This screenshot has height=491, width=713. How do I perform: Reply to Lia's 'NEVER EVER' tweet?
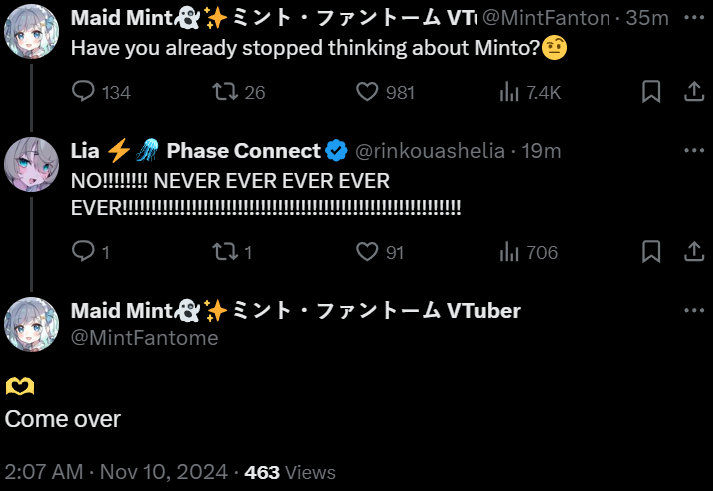tap(84, 252)
